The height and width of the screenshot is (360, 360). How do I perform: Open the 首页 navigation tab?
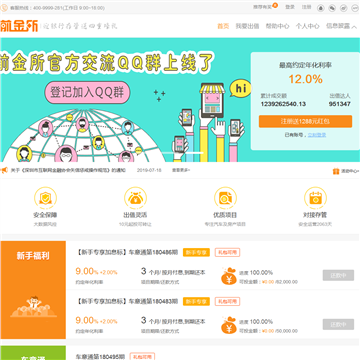tap(223, 26)
